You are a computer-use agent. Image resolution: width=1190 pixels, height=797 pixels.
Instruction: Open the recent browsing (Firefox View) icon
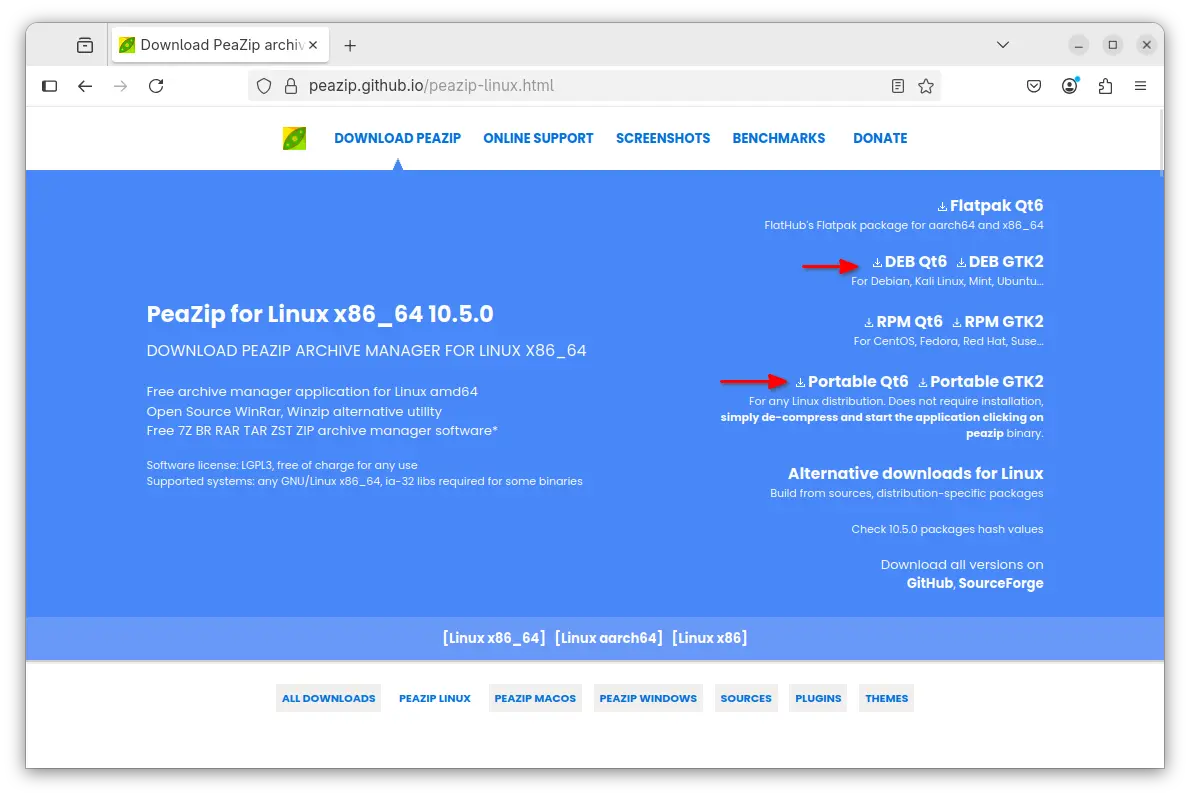click(85, 46)
